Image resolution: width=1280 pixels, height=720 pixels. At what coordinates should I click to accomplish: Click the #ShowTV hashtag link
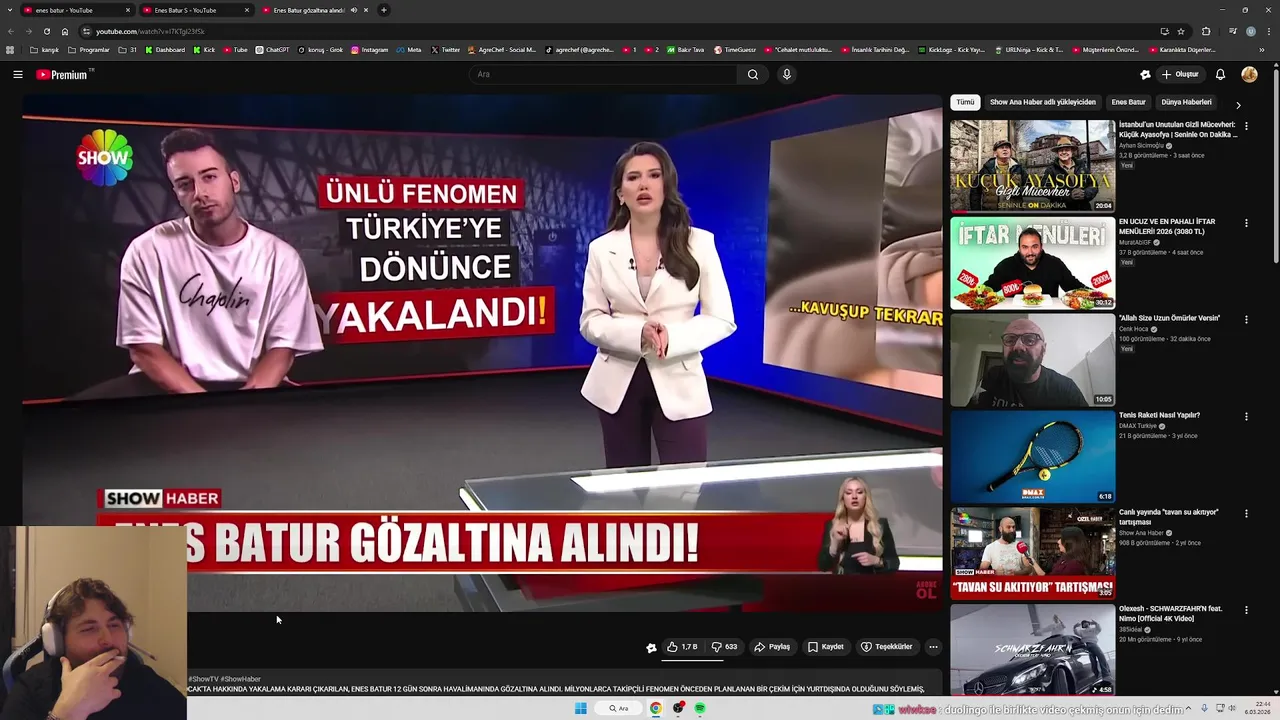tap(203, 679)
